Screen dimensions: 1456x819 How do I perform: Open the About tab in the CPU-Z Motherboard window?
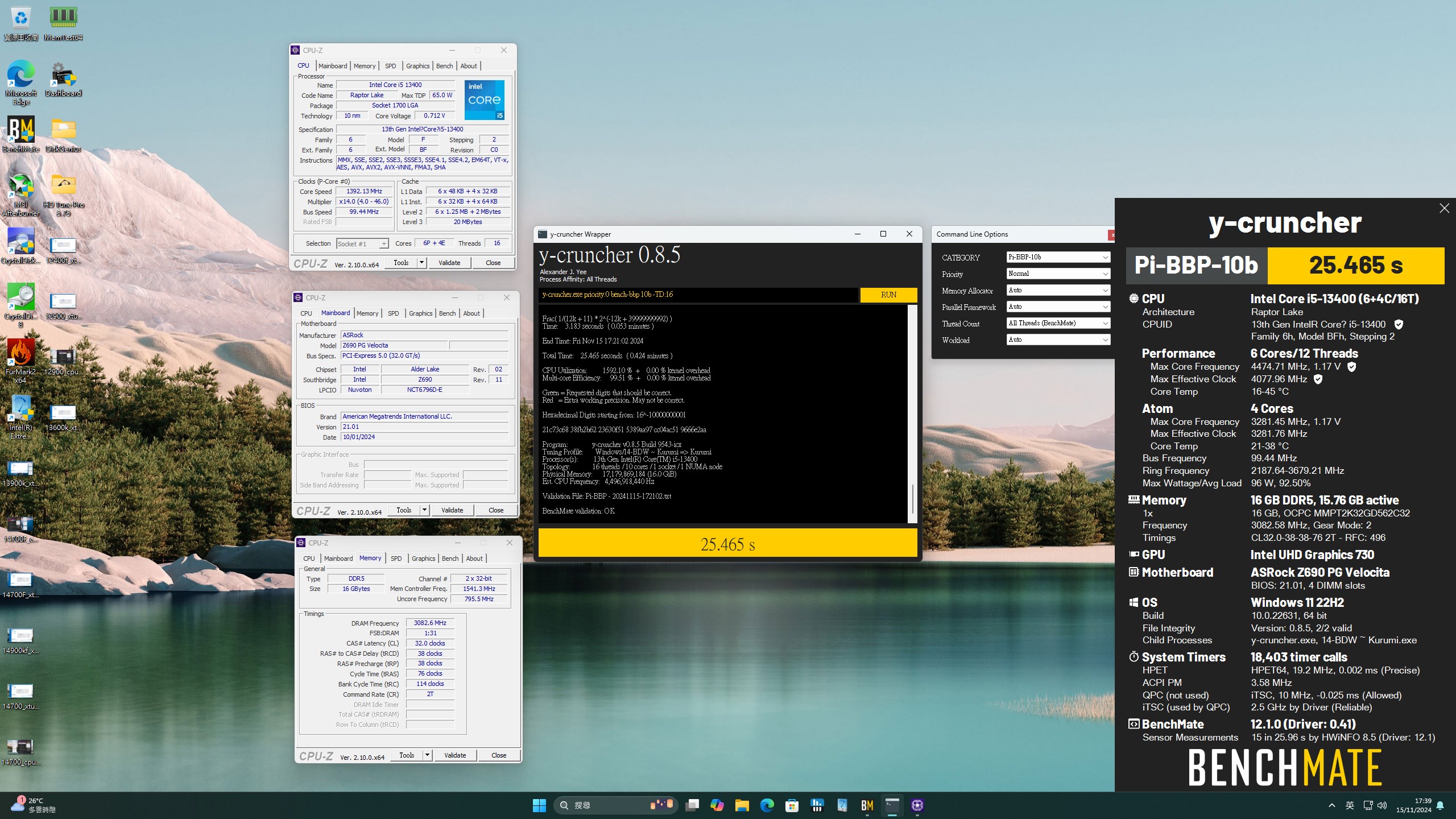[471, 313]
